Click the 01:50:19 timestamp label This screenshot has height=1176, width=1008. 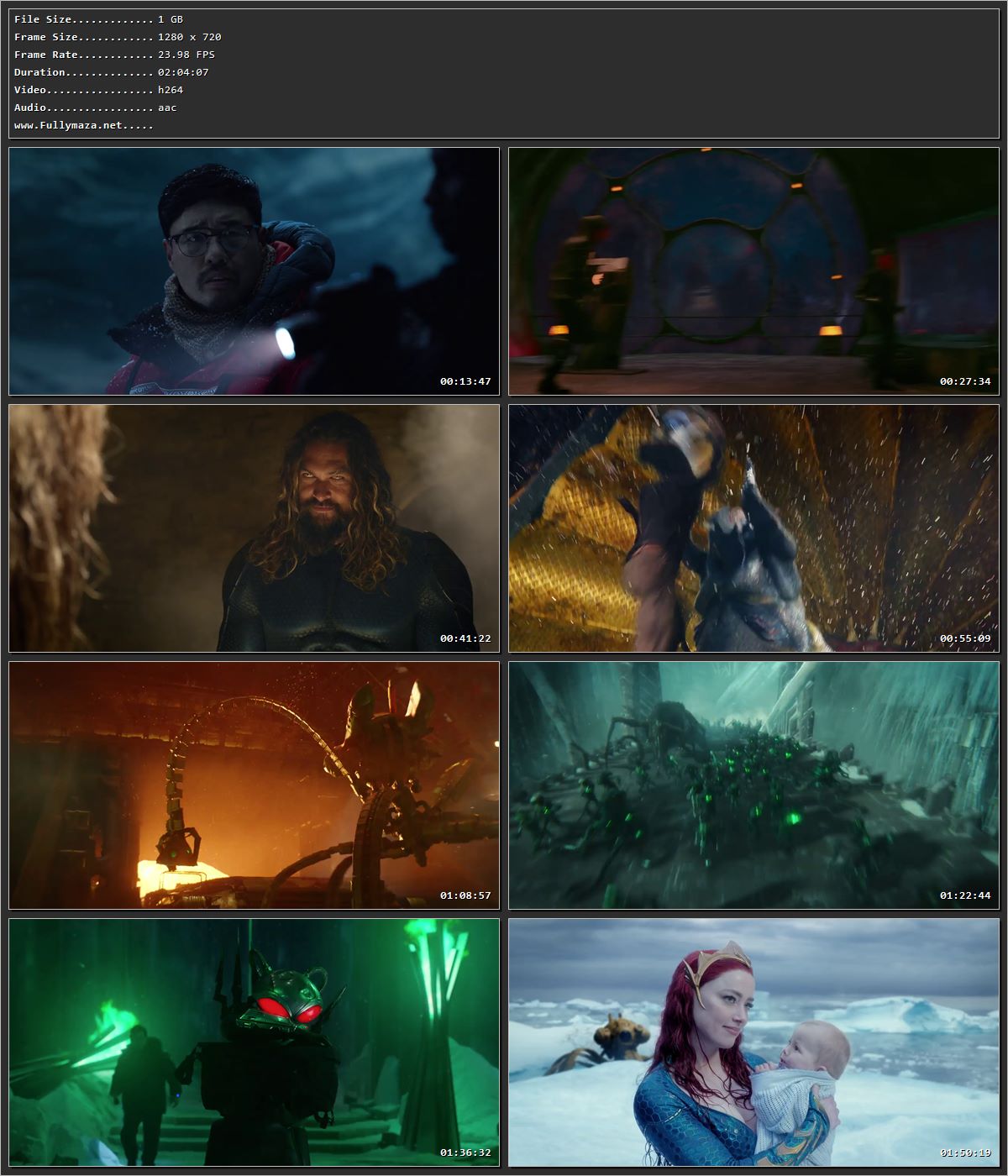(x=965, y=1152)
